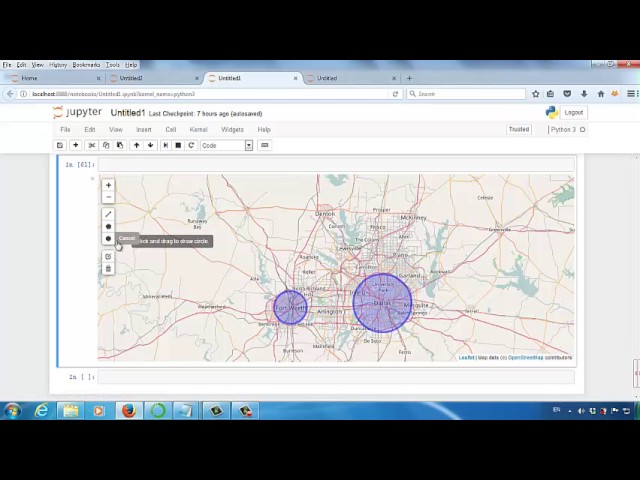Close the Untitled2 tab
This screenshot has height=480, width=640.
(x=197, y=78)
